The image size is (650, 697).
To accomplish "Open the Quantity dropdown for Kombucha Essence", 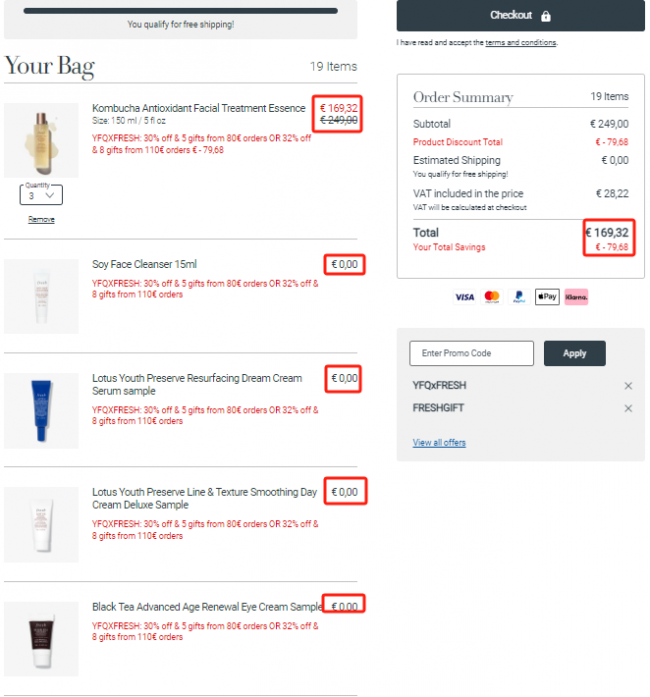I will [41, 195].
